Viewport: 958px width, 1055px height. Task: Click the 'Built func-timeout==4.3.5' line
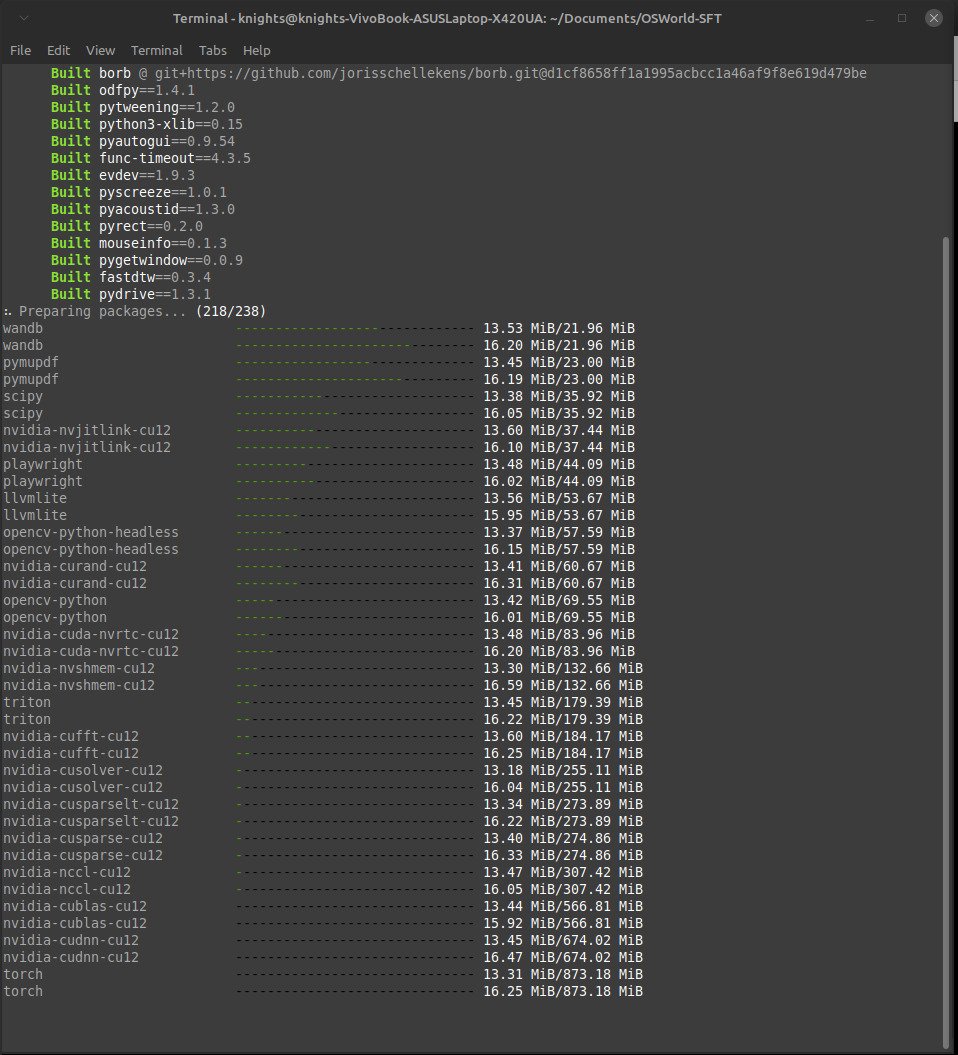[x=151, y=158]
